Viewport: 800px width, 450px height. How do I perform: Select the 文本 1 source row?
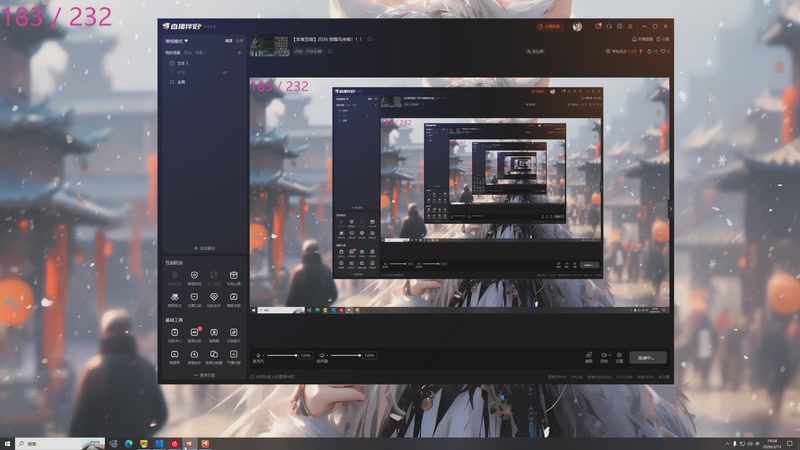(x=203, y=63)
